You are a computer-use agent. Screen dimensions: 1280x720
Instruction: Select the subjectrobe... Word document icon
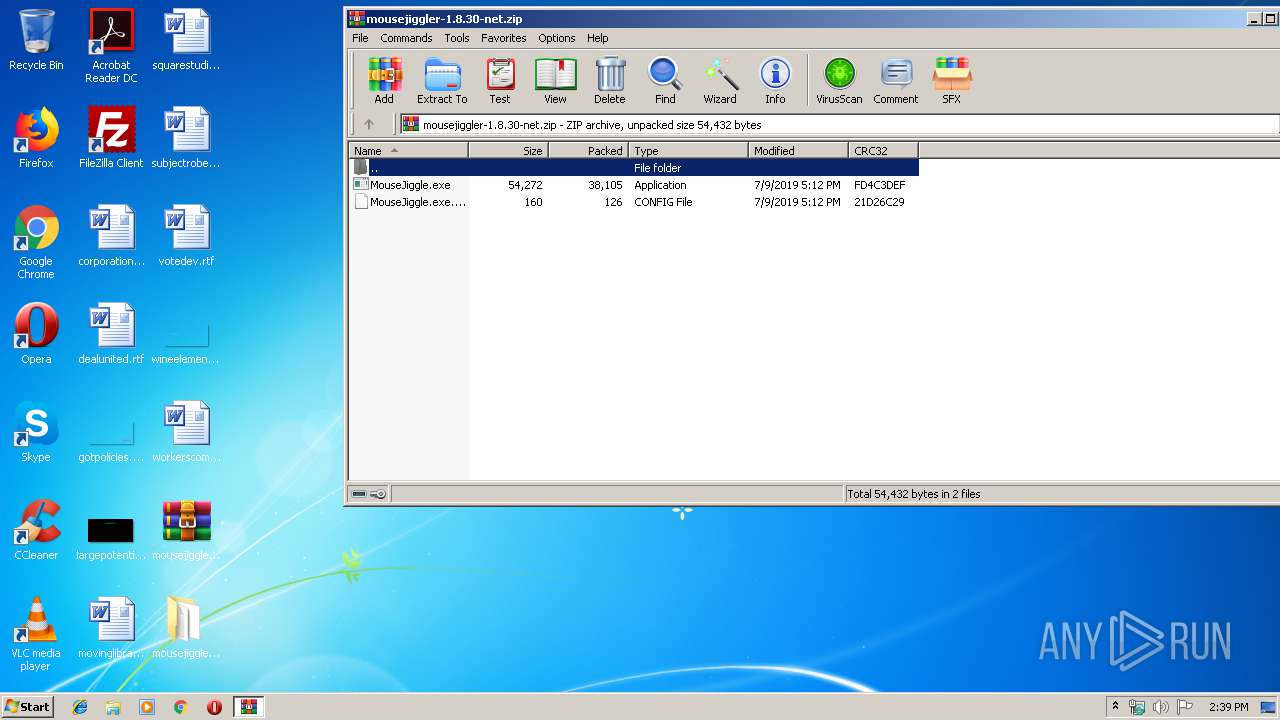tap(186, 138)
